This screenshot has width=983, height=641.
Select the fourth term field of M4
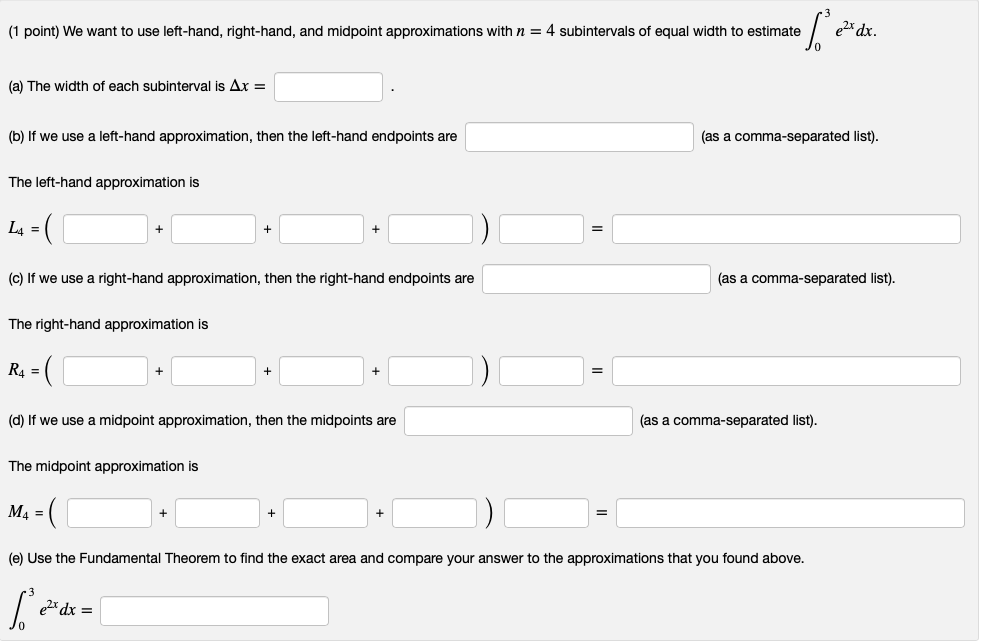(433, 513)
